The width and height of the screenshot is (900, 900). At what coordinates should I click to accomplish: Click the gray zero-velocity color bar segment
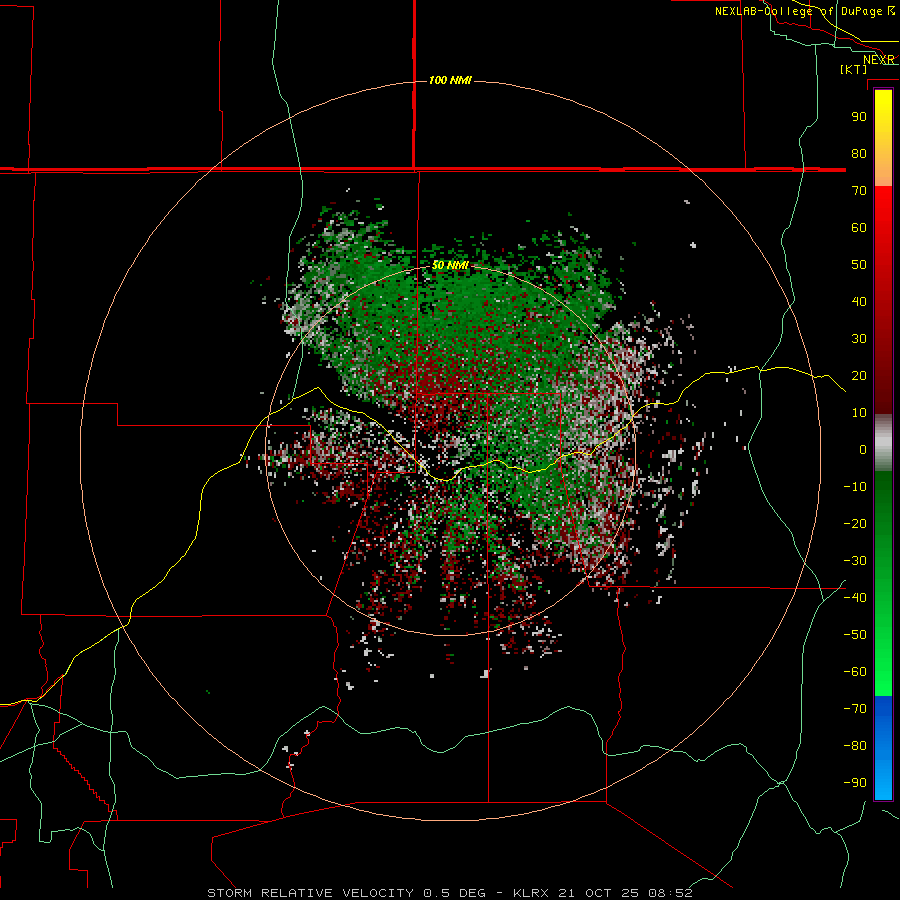[883, 443]
